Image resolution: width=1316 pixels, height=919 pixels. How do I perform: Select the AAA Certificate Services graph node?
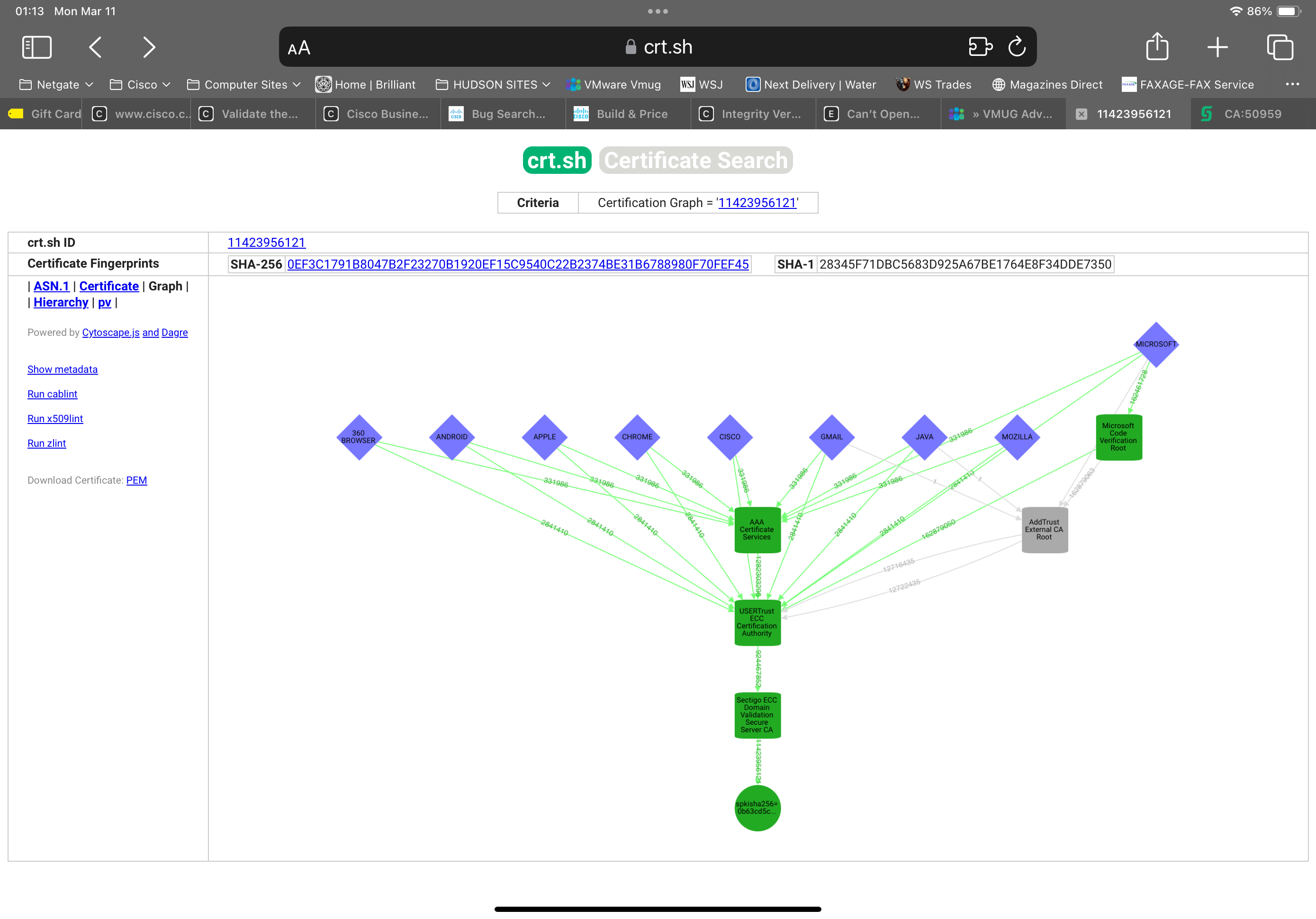point(757,530)
